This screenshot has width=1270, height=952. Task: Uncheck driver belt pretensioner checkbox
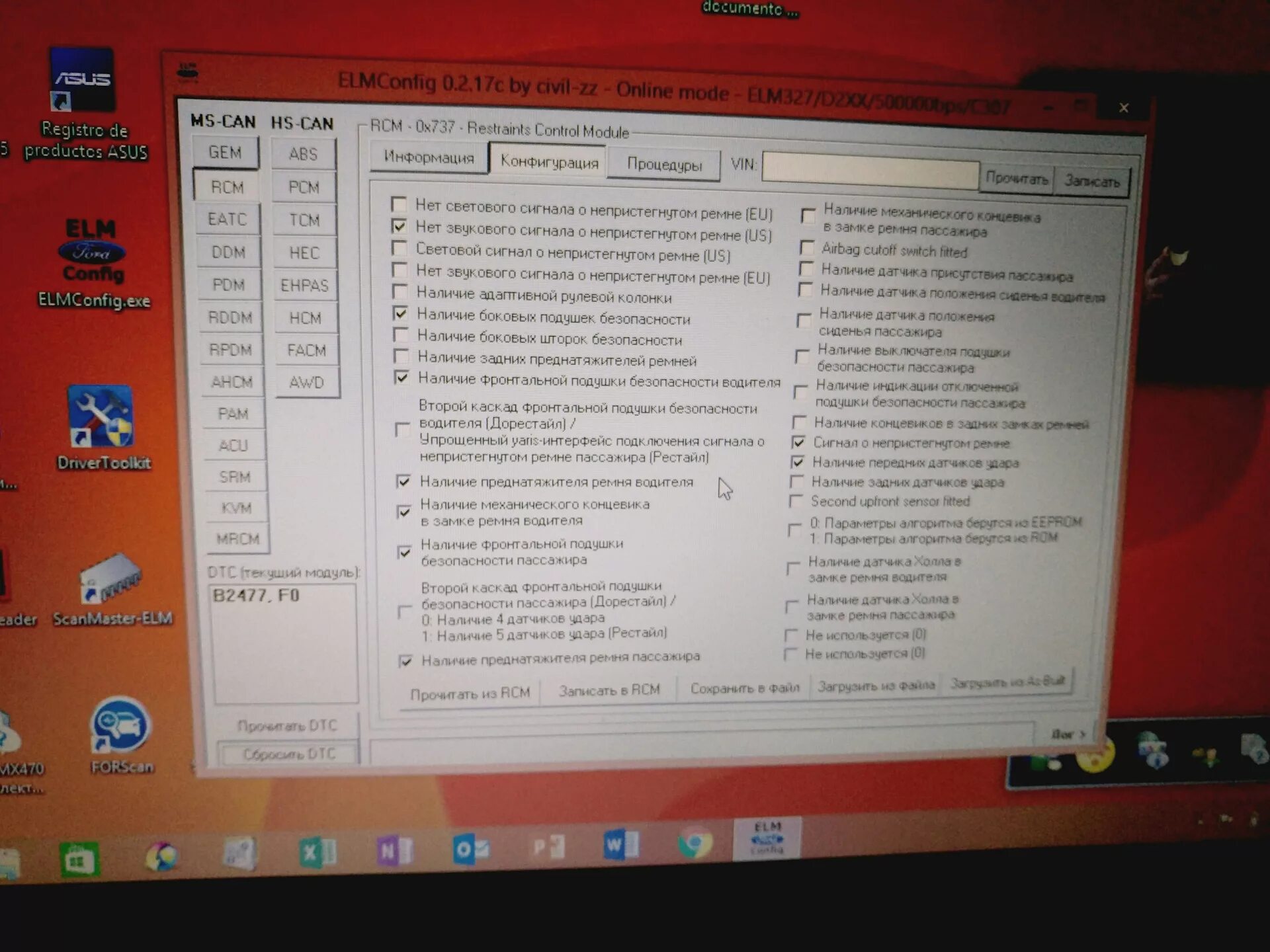coord(403,481)
